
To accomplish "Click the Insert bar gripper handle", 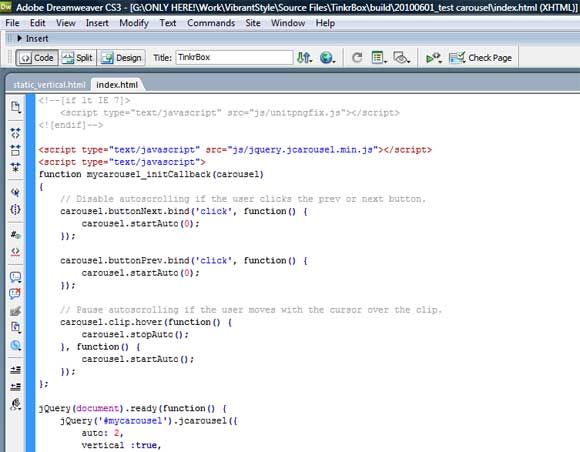I will pyautogui.click(x=10, y=38).
